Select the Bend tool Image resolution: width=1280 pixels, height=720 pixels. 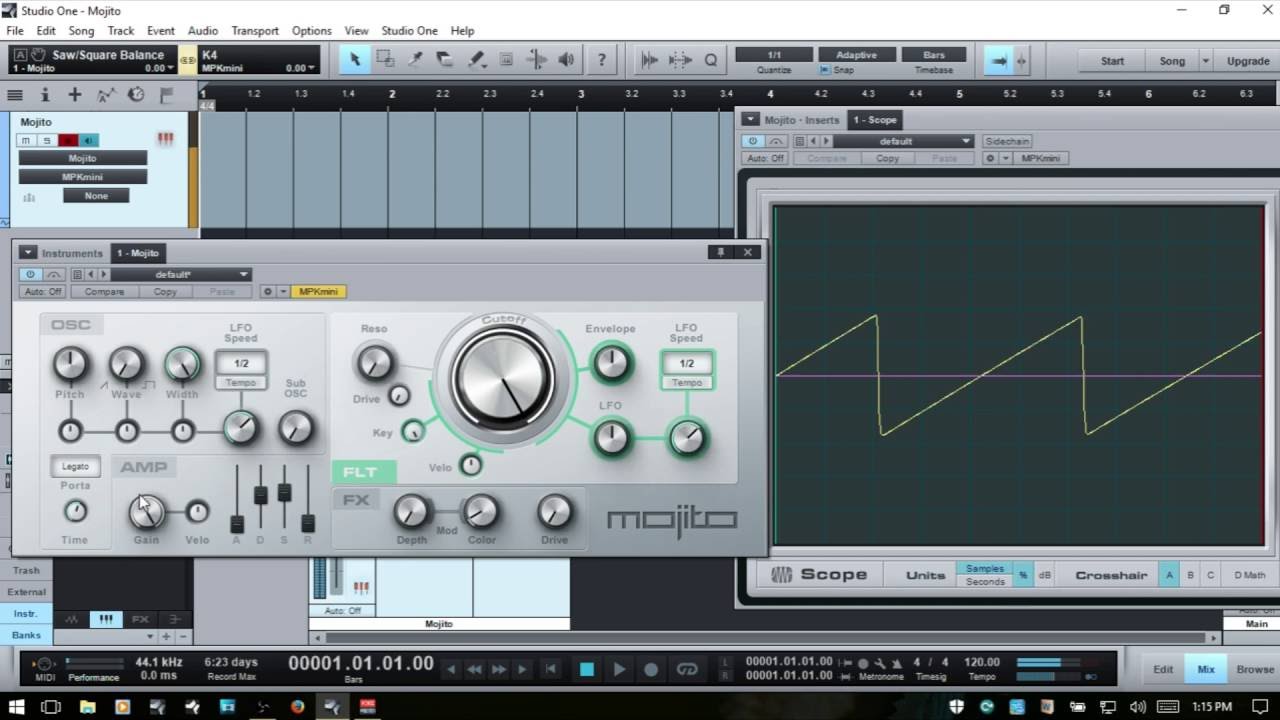pyautogui.click(x=536, y=60)
